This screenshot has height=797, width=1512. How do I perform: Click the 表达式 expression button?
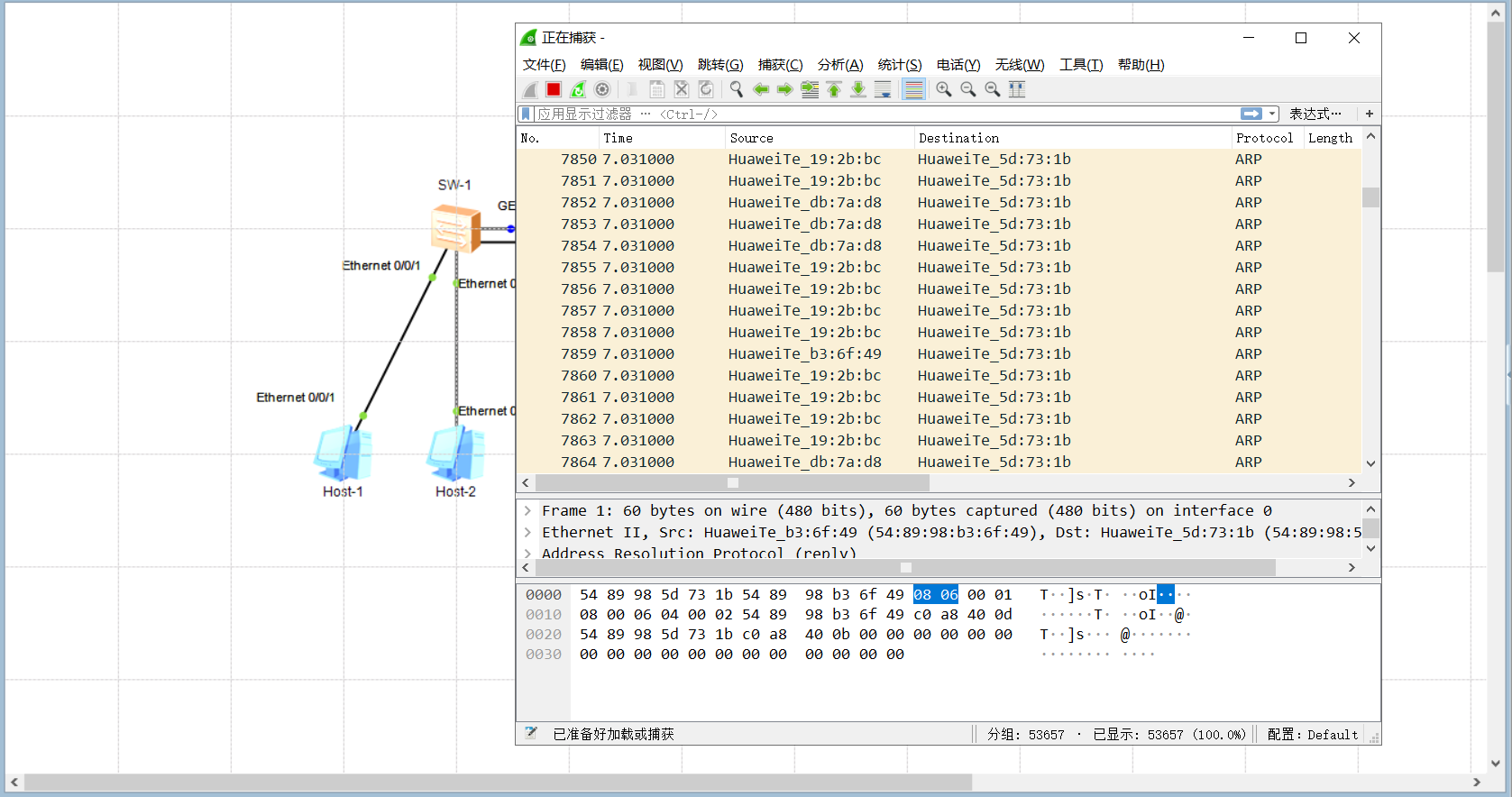pos(1315,114)
